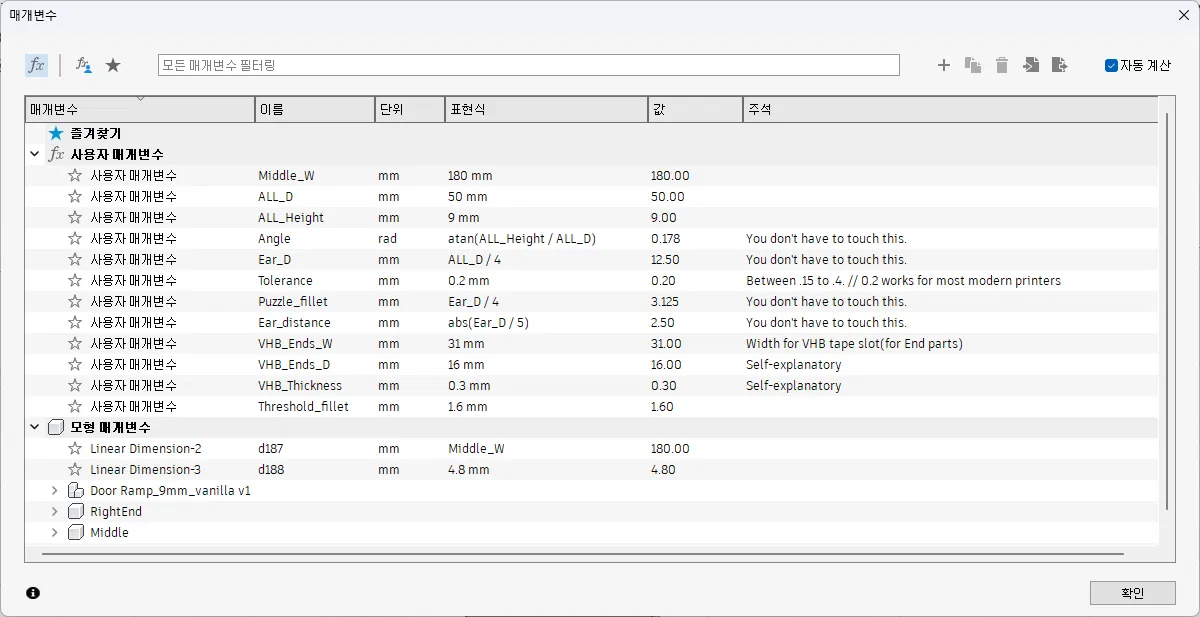1200x617 pixels.
Task: Sort by 단위 column header
Action: (x=410, y=109)
